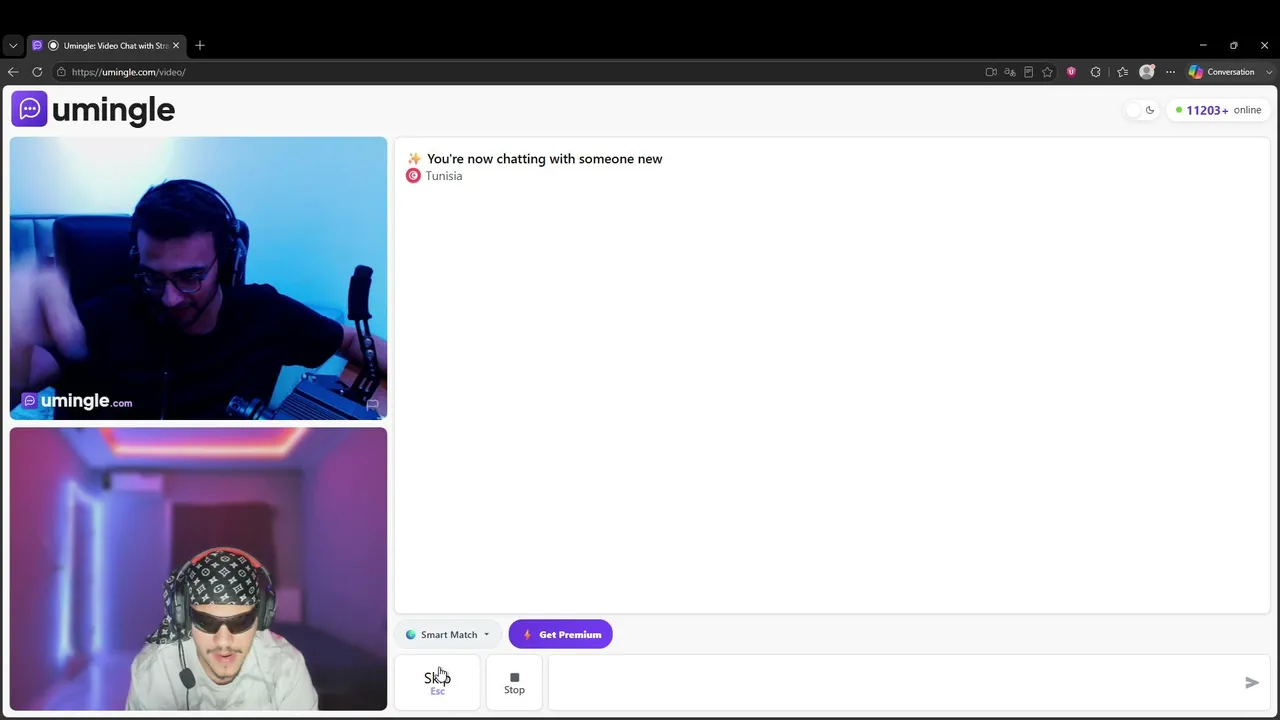1280x720 pixels.
Task: Open the browser profile avatar
Action: (x=1147, y=72)
